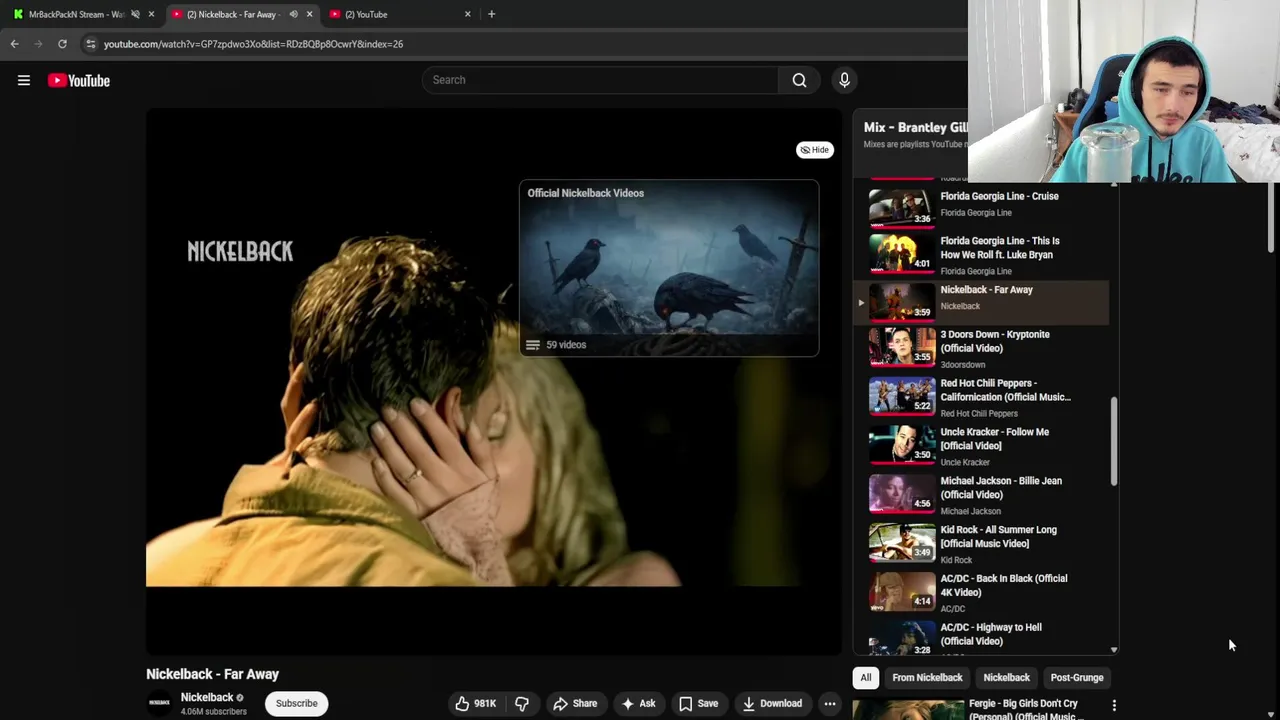Close the Nickelback - Far Away tab
Image resolution: width=1280 pixels, height=720 pixels.
[309, 14]
